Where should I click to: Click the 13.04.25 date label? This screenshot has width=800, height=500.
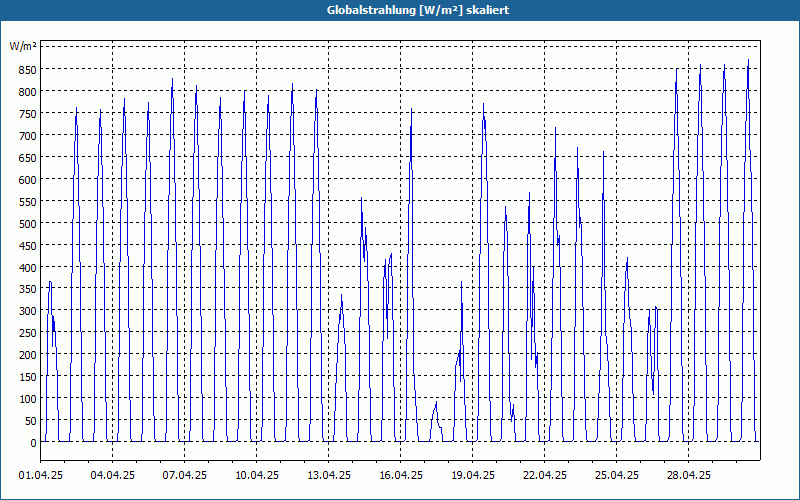(x=329, y=476)
